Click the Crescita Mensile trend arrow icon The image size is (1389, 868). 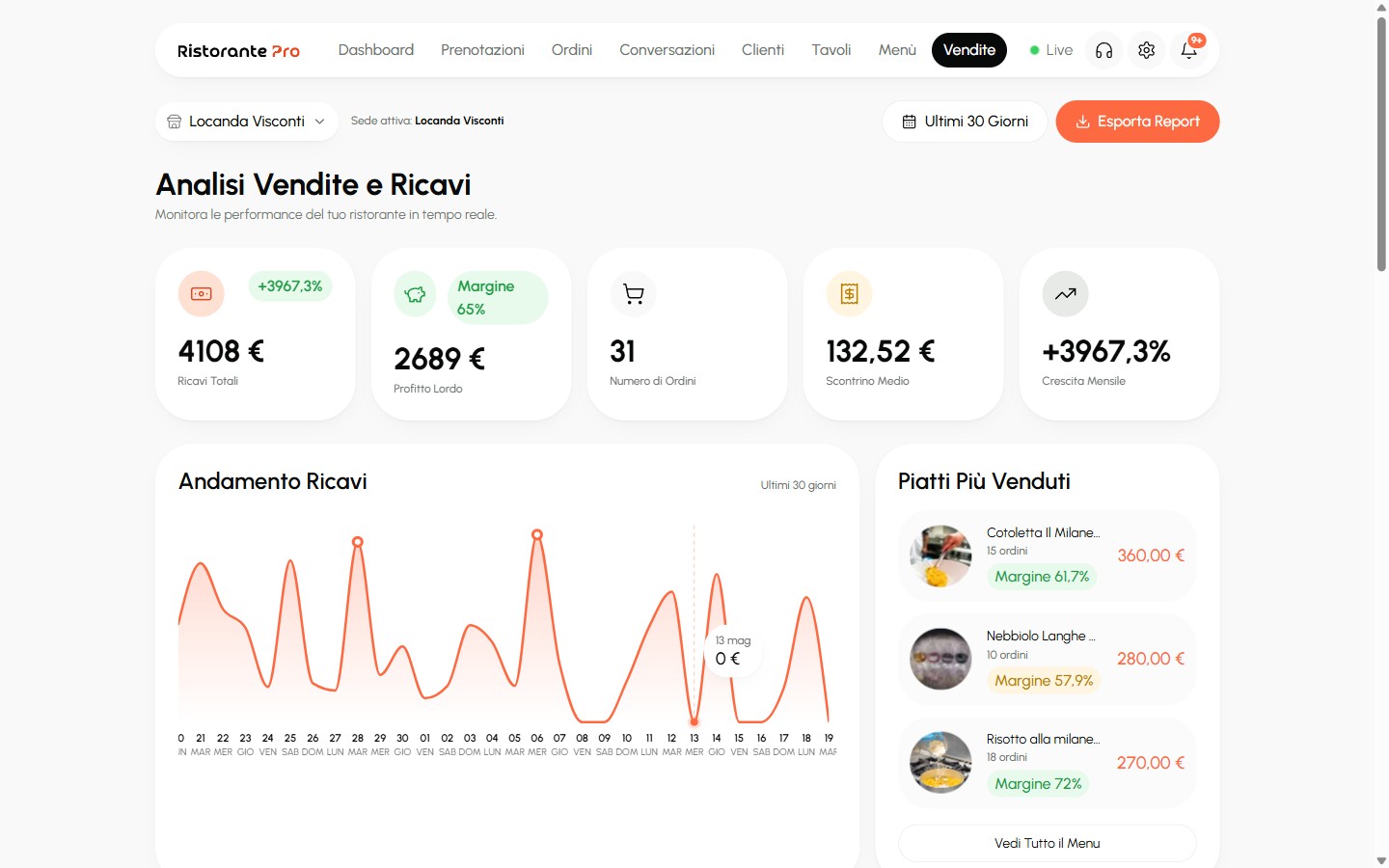coord(1066,293)
